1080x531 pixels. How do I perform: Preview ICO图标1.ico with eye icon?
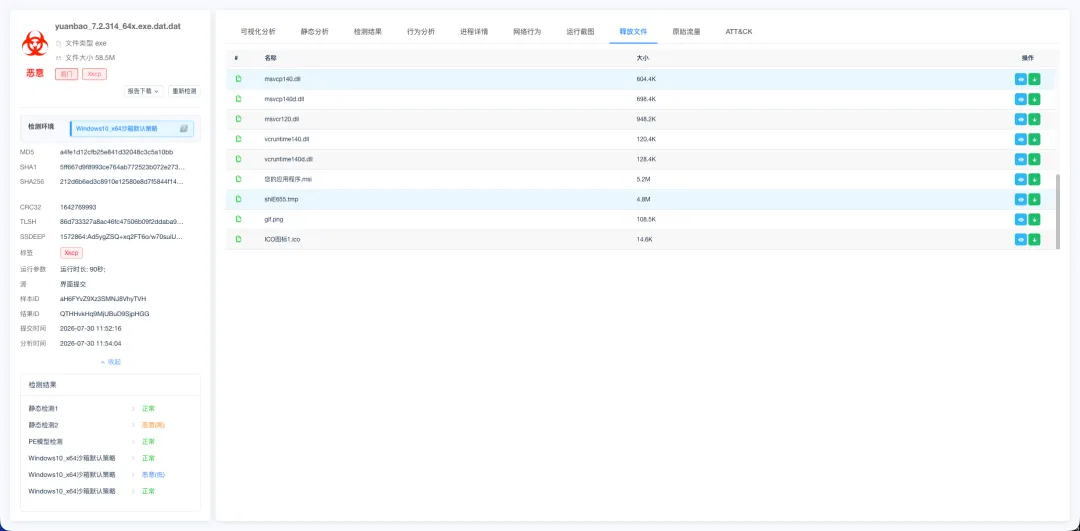[1021, 239]
